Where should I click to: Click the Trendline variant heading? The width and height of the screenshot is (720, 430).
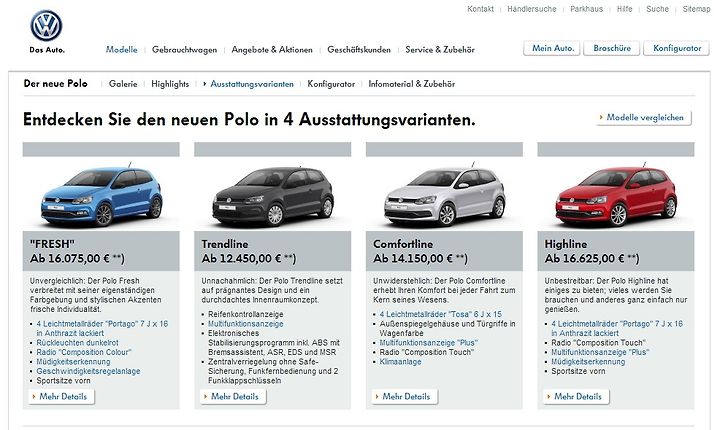225,244
